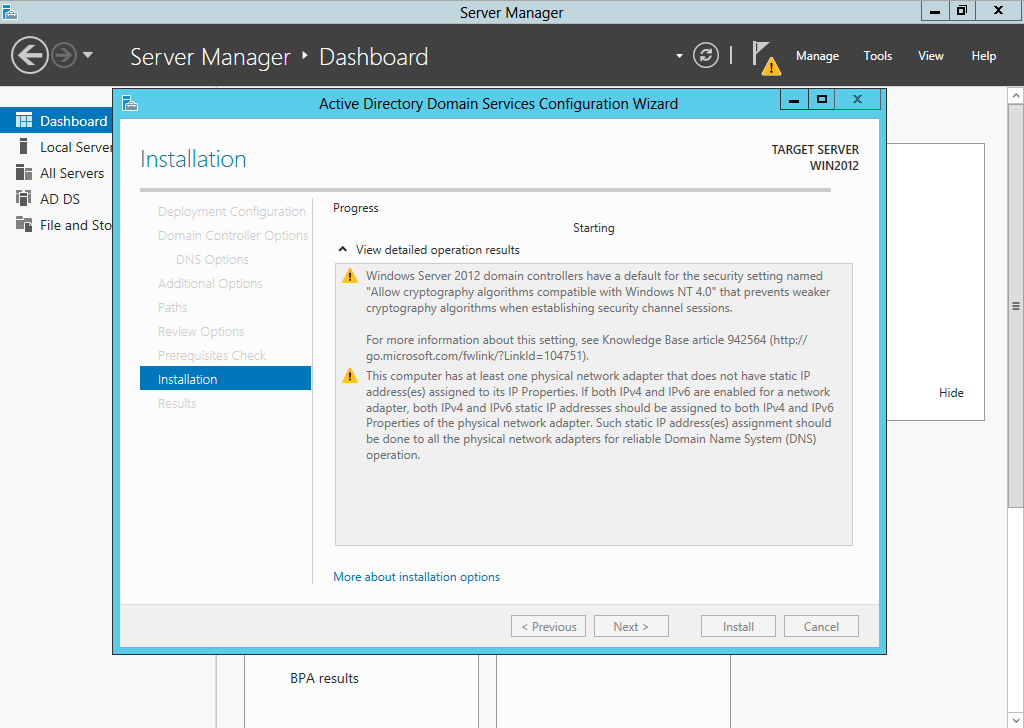Select the Paths step
Viewport: 1024px width, 728px height.
coord(172,308)
